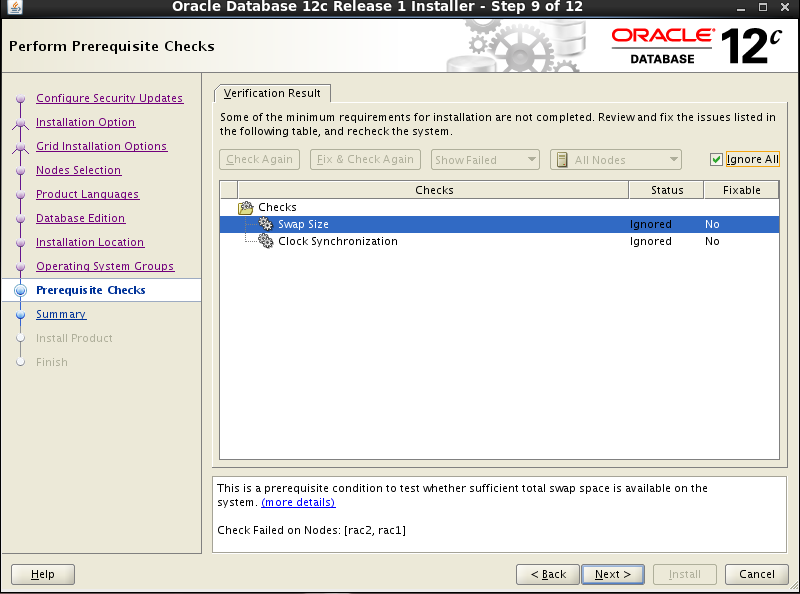Screen dimensions: 800x594
Task: Select the Verification Result tab
Action: tap(272, 93)
